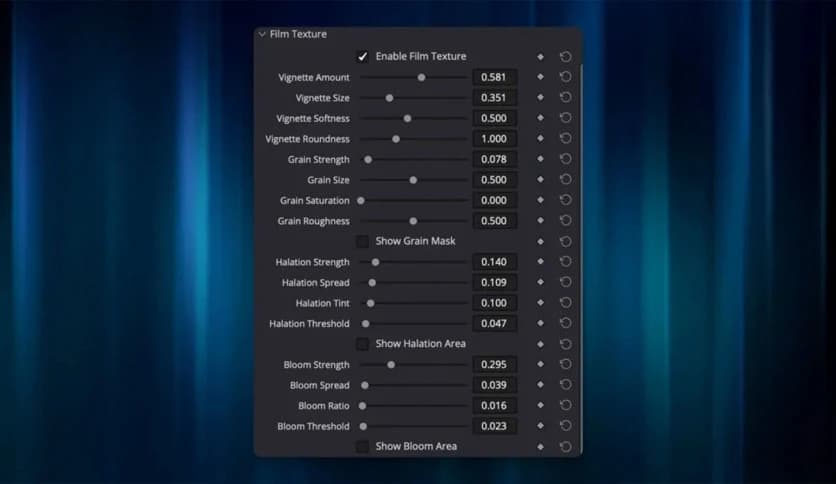
Task: Add keyframe for Halation Threshold
Action: (x=540, y=324)
